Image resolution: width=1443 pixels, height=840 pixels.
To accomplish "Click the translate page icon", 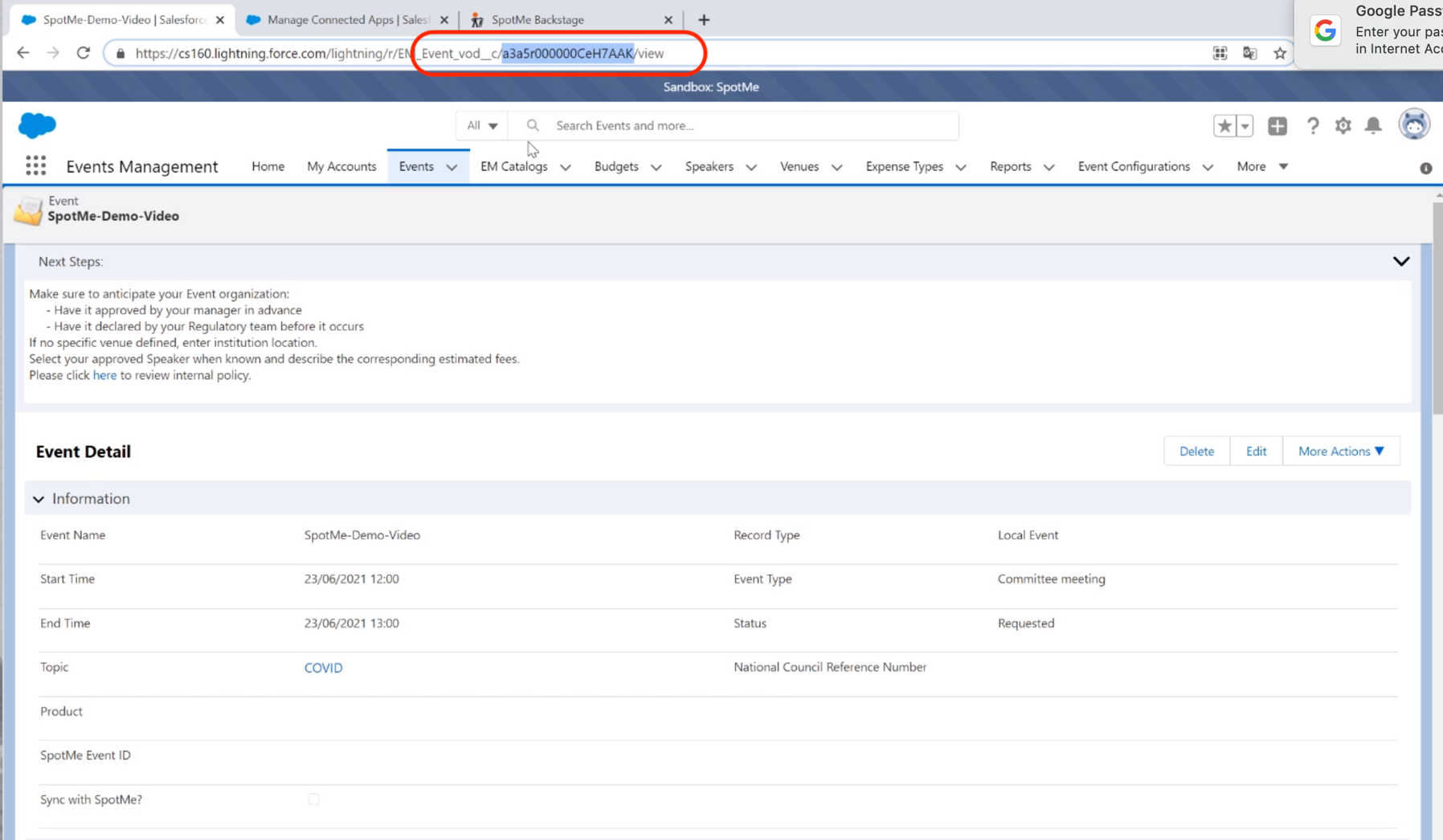I will point(1249,53).
